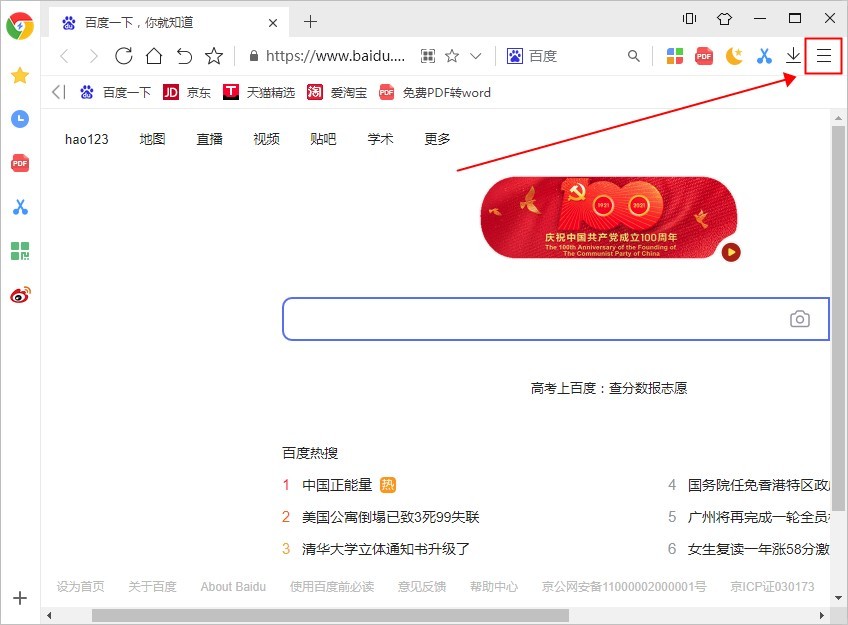Collapse the bookmarks bar with chevron
The height and width of the screenshot is (625, 848).
(58, 92)
